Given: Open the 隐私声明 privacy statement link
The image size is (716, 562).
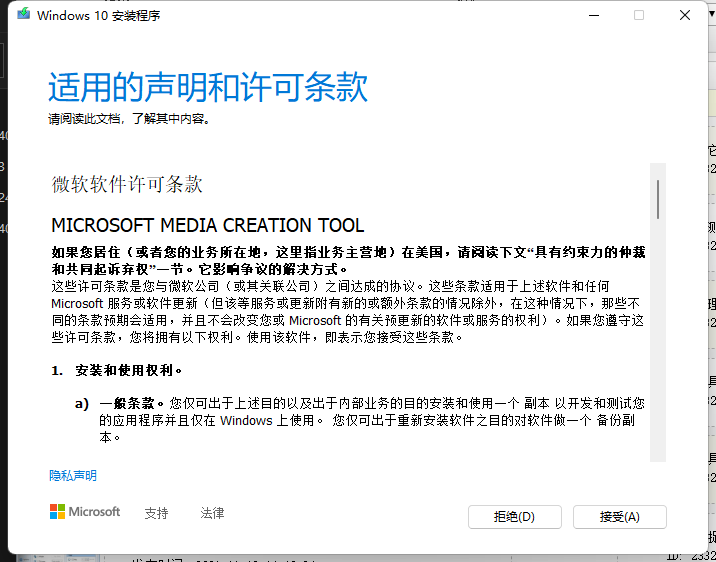Looking at the screenshot, I should (x=73, y=476).
